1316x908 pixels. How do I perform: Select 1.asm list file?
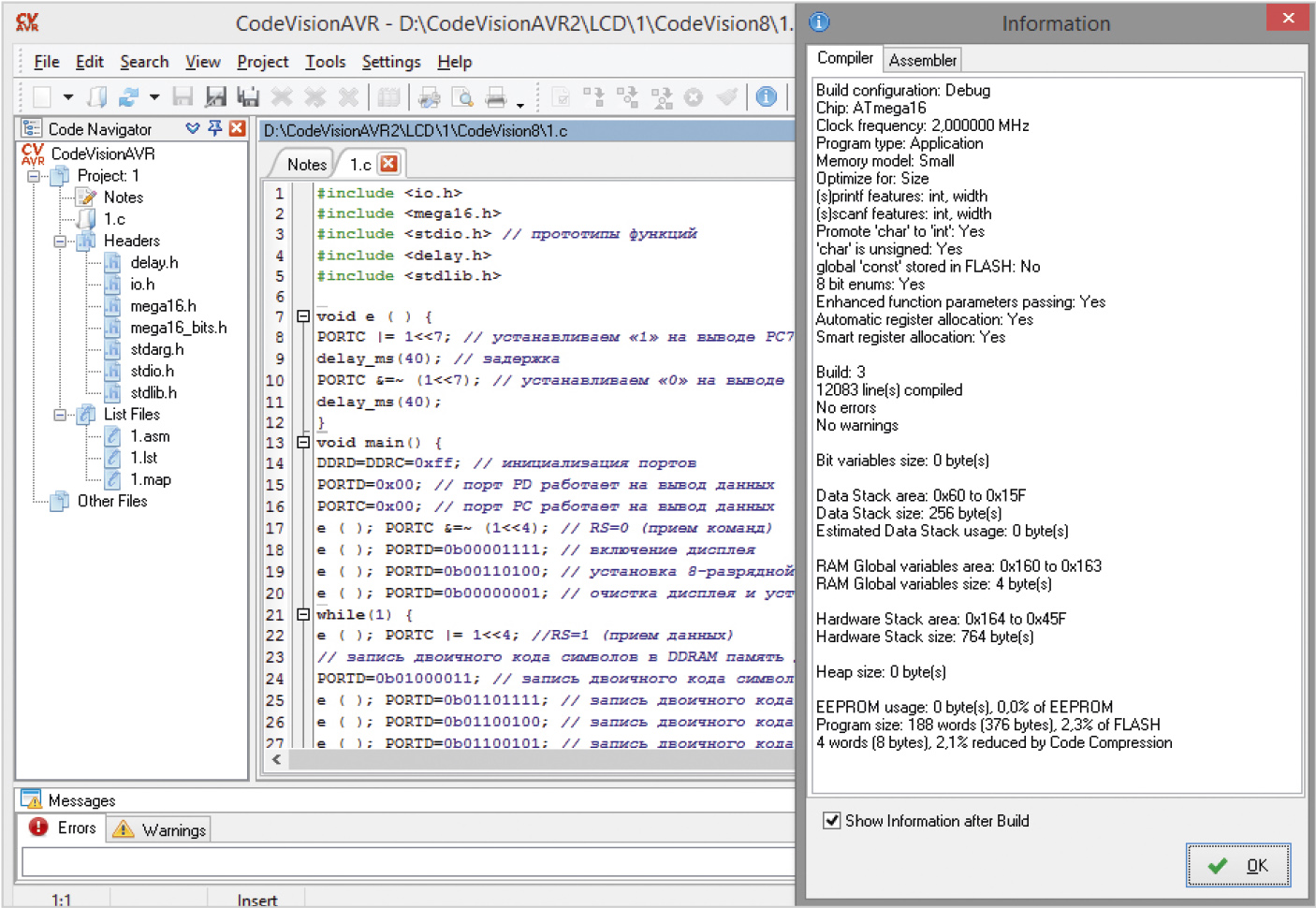pyautogui.click(x=150, y=436)
